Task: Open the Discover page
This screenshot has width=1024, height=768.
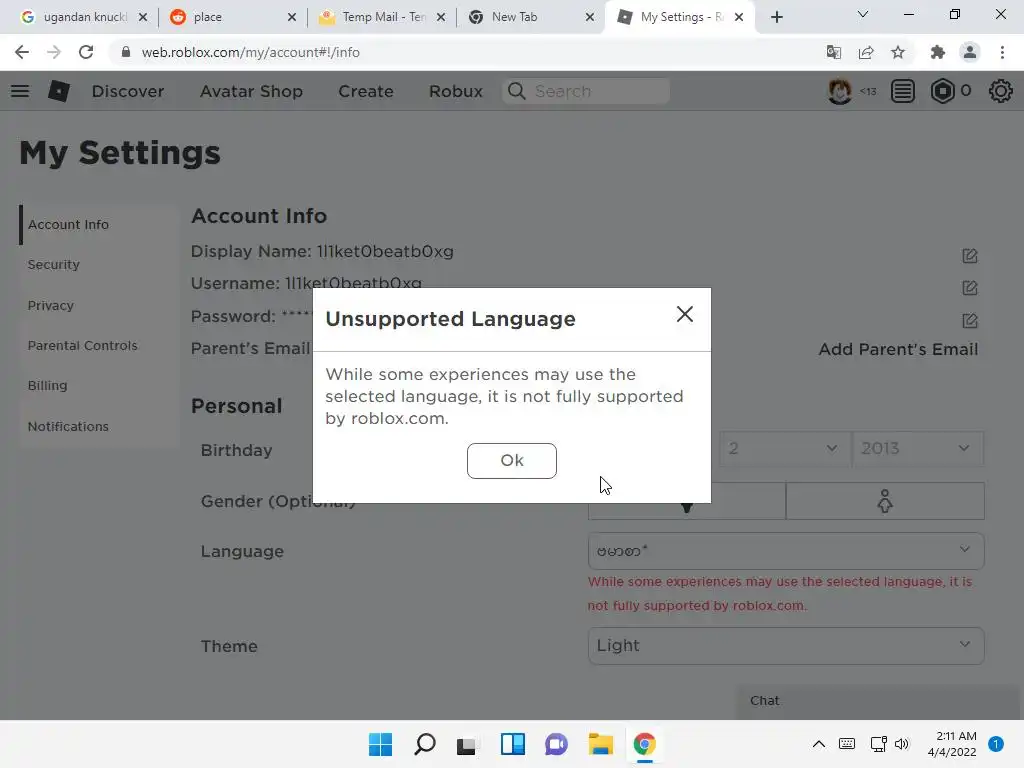Action: click(128, 91)
